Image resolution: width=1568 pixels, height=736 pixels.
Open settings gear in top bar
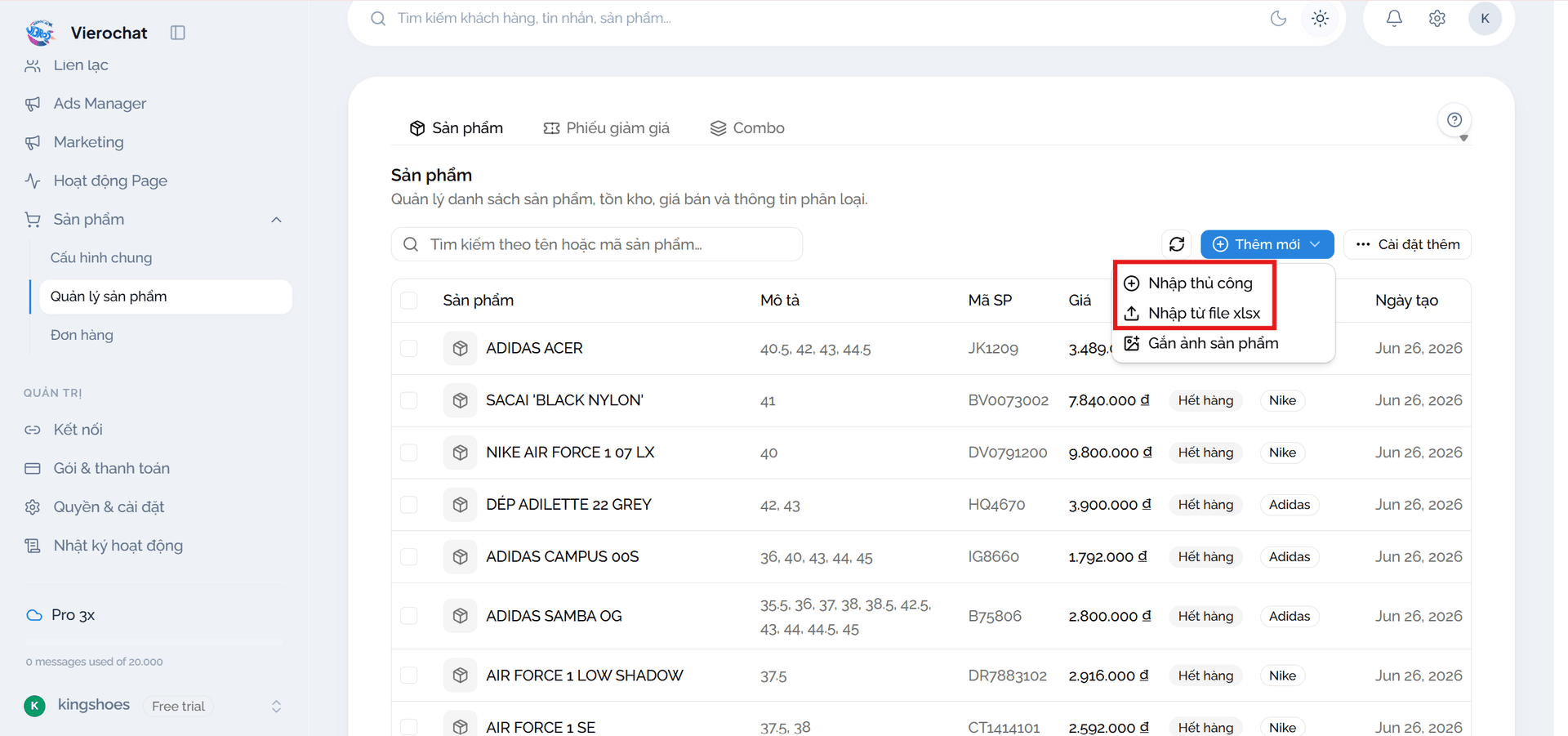point(1437,18)
